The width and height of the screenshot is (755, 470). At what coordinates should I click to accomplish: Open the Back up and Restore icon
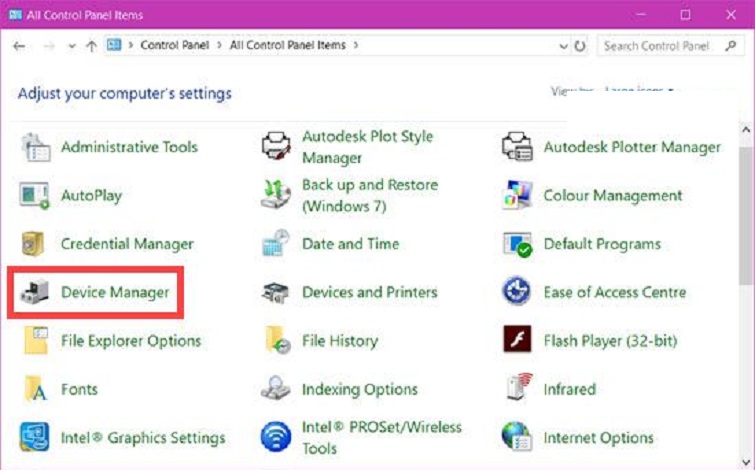point(276,195)
